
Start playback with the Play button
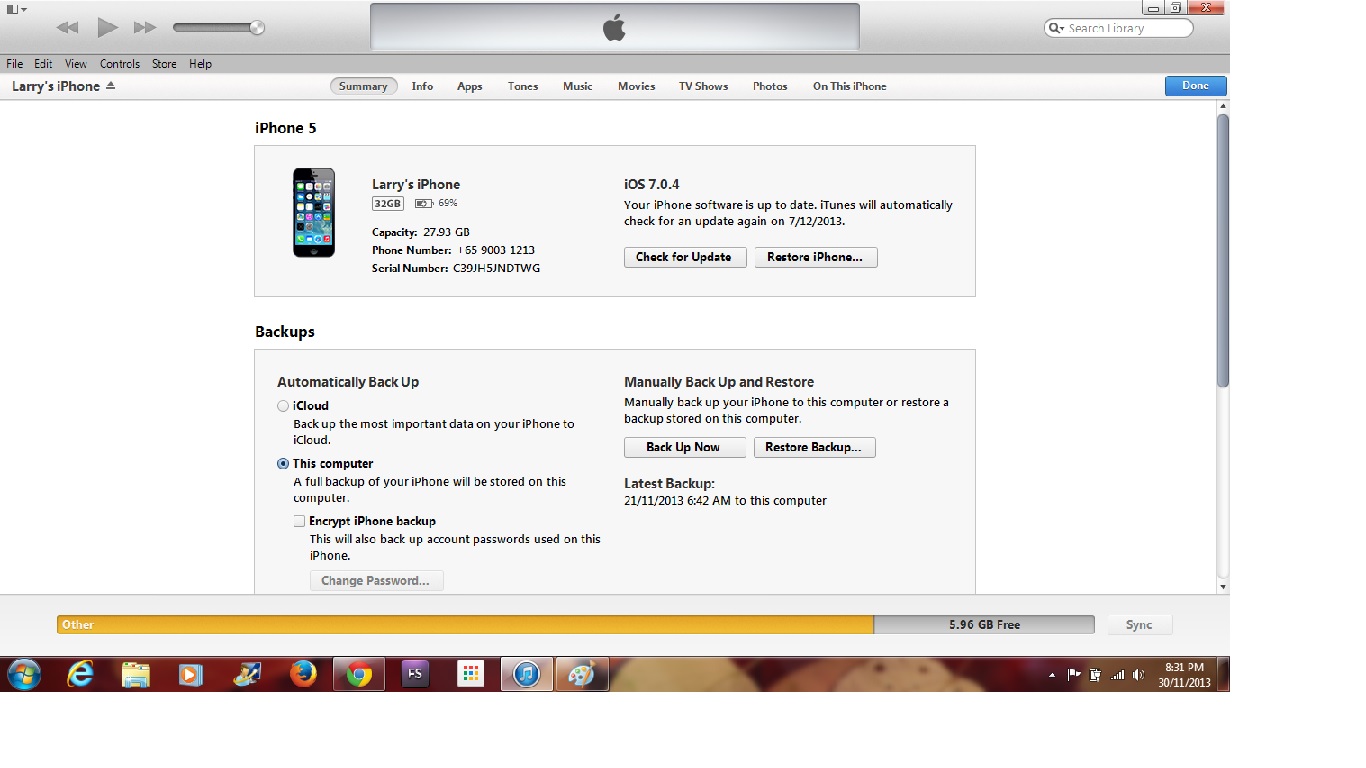[x=107, y=28]
